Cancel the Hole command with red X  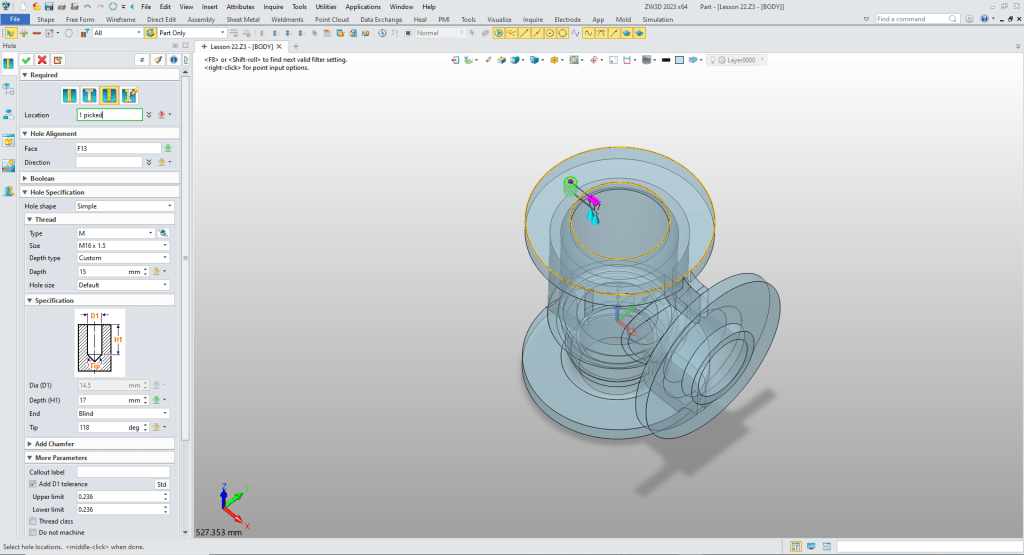[42, 60]
